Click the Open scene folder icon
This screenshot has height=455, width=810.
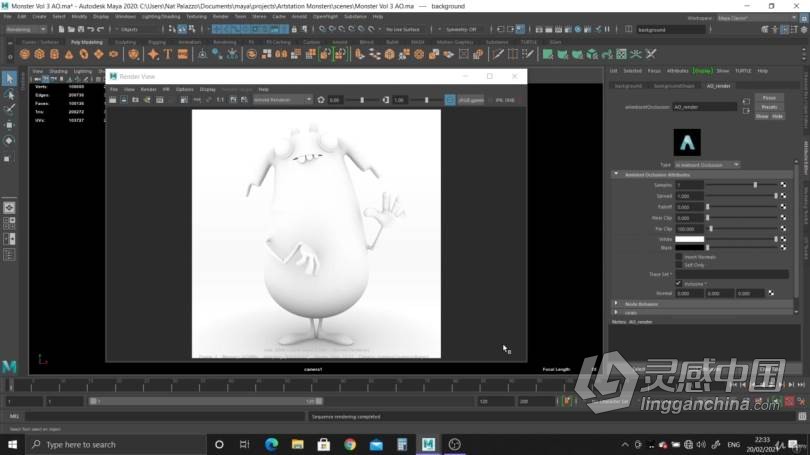71,29
